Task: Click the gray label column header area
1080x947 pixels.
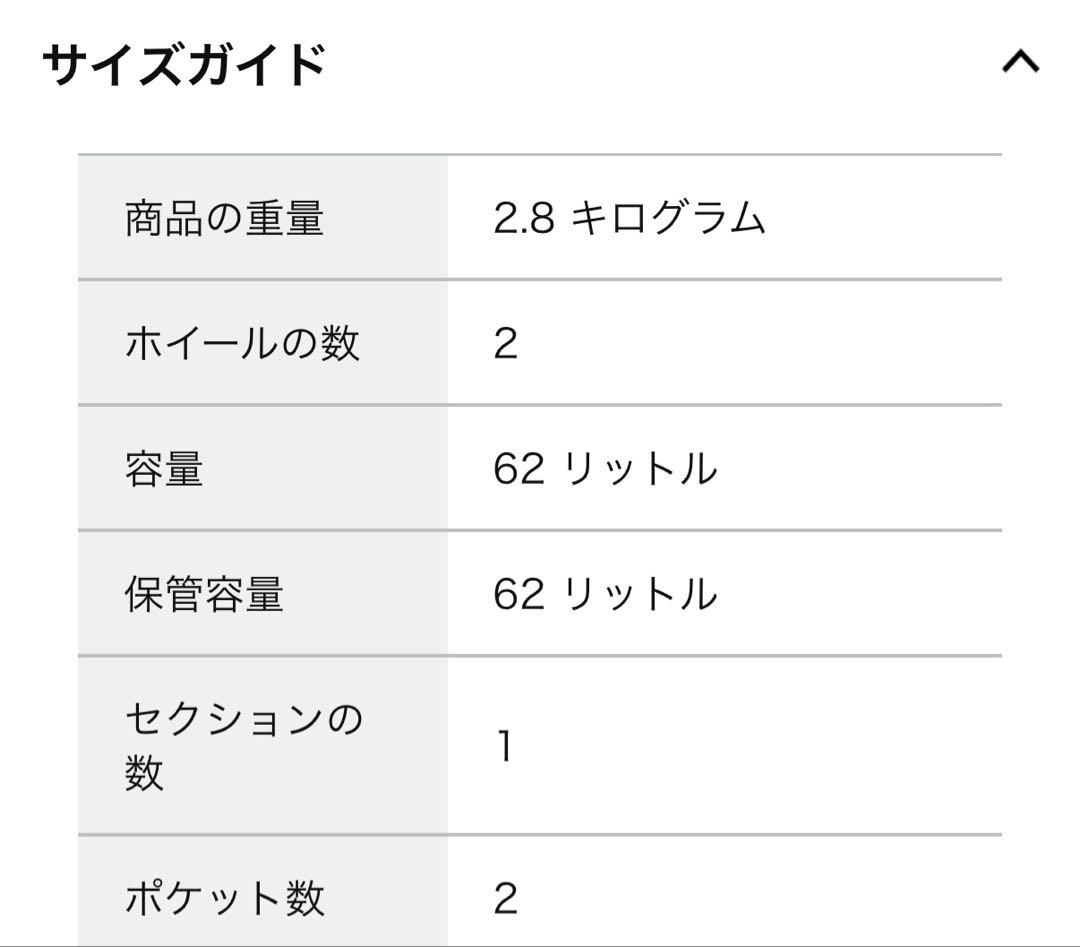Action: (x=260, y=160)
